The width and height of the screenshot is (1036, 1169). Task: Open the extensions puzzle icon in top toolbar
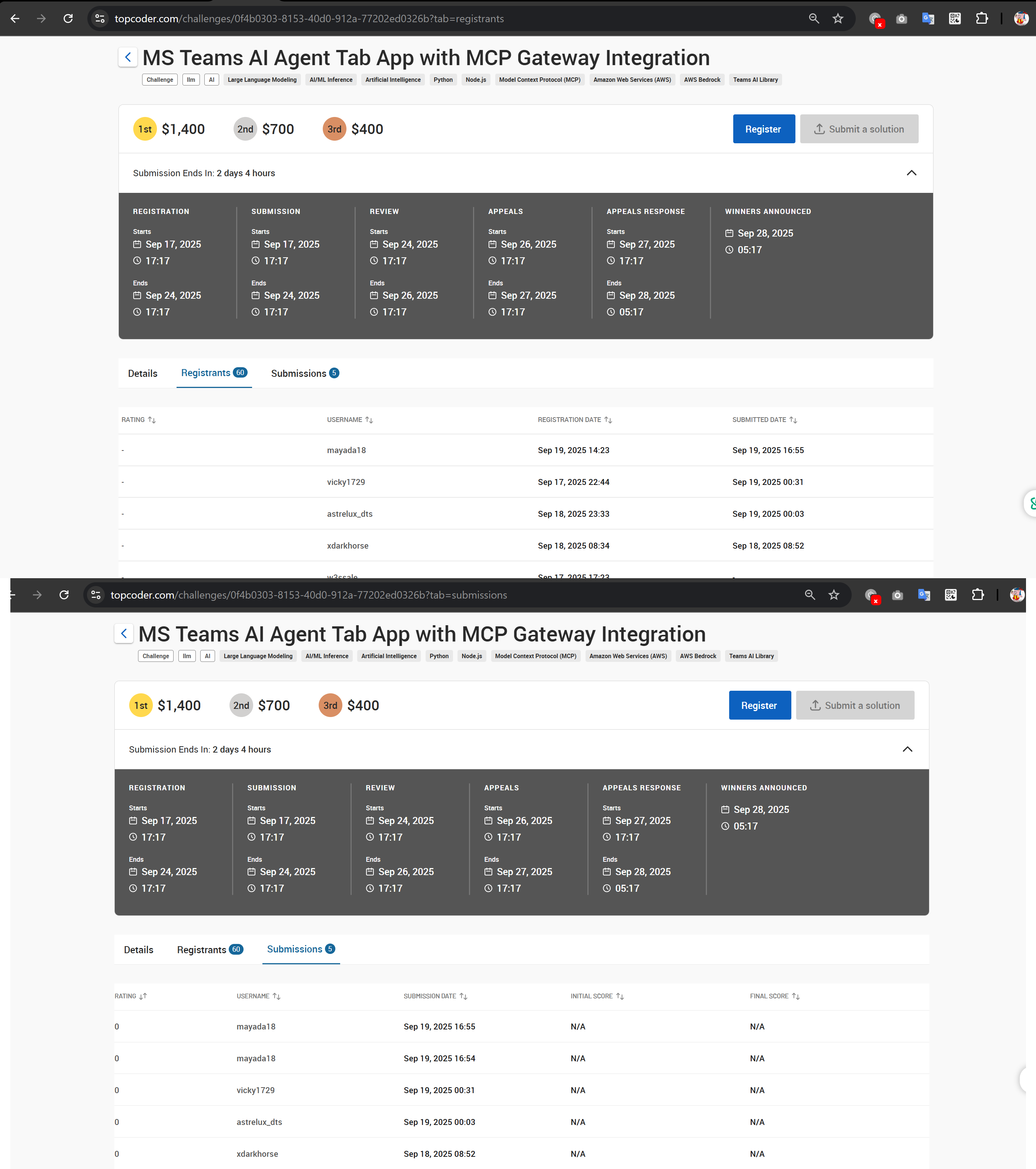[982, 19]
